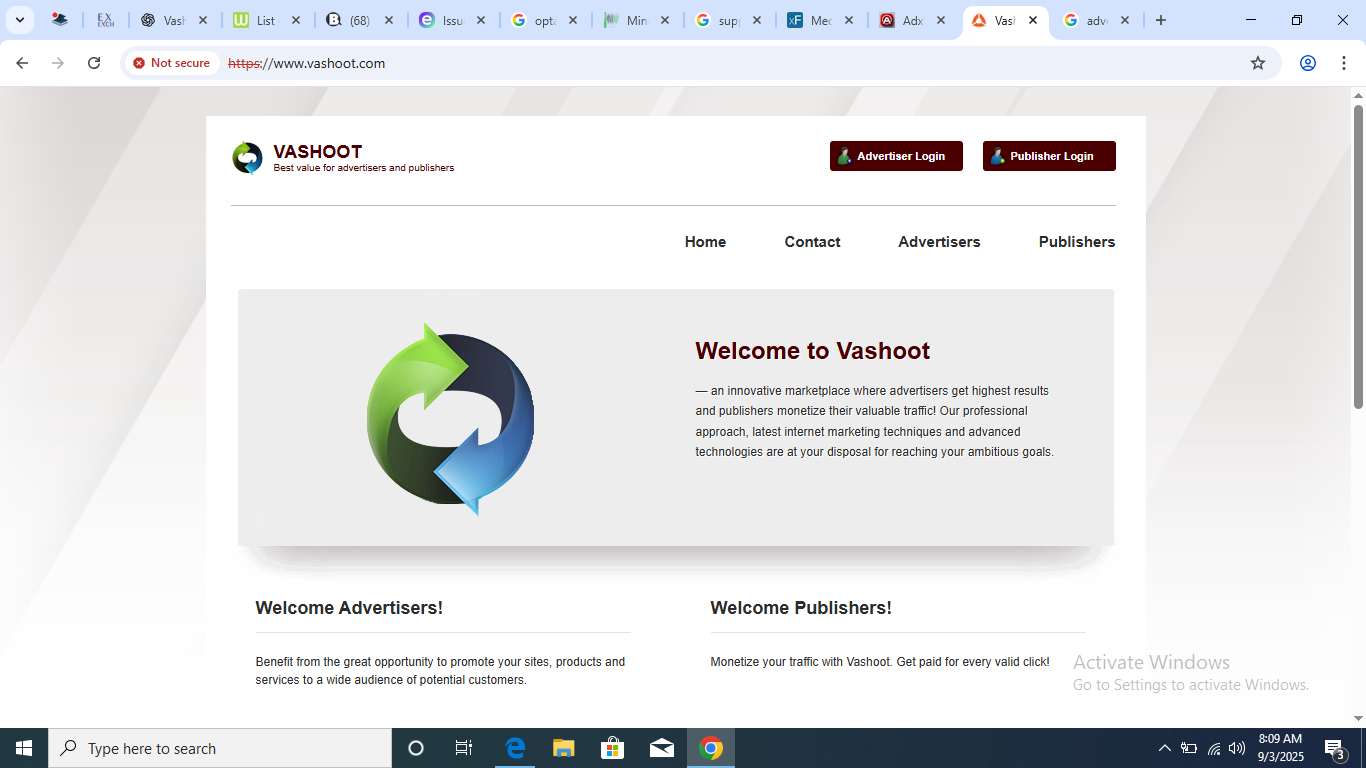The width and height of the screenshot is (1366, 768).
Task: Open the network Wi-Fi tray icon
Action: tap(1214, 748)
